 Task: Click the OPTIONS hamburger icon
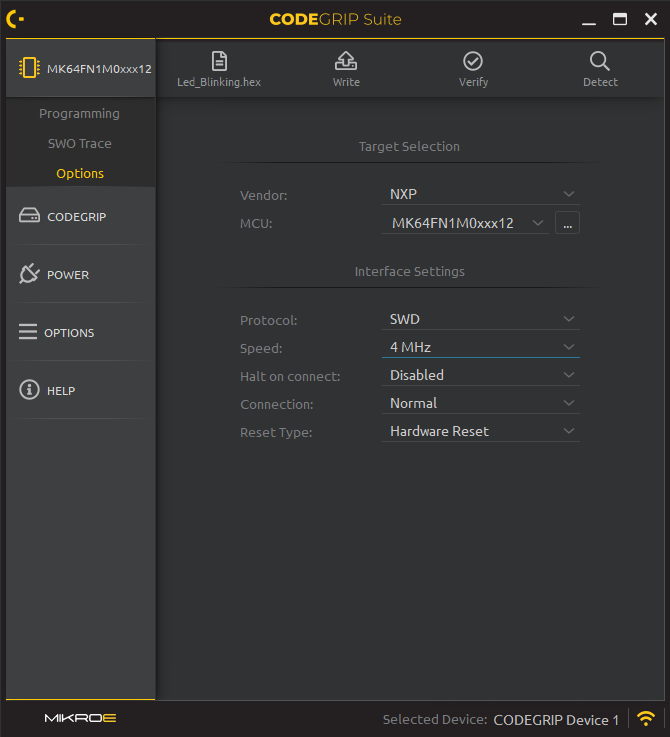click(x=28, y=331)
